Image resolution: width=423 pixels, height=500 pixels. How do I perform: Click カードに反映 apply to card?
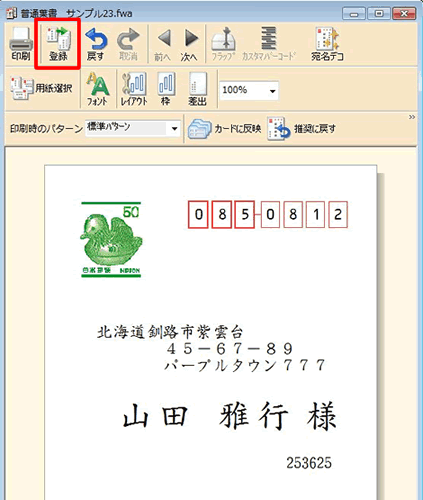click(225, 129)
